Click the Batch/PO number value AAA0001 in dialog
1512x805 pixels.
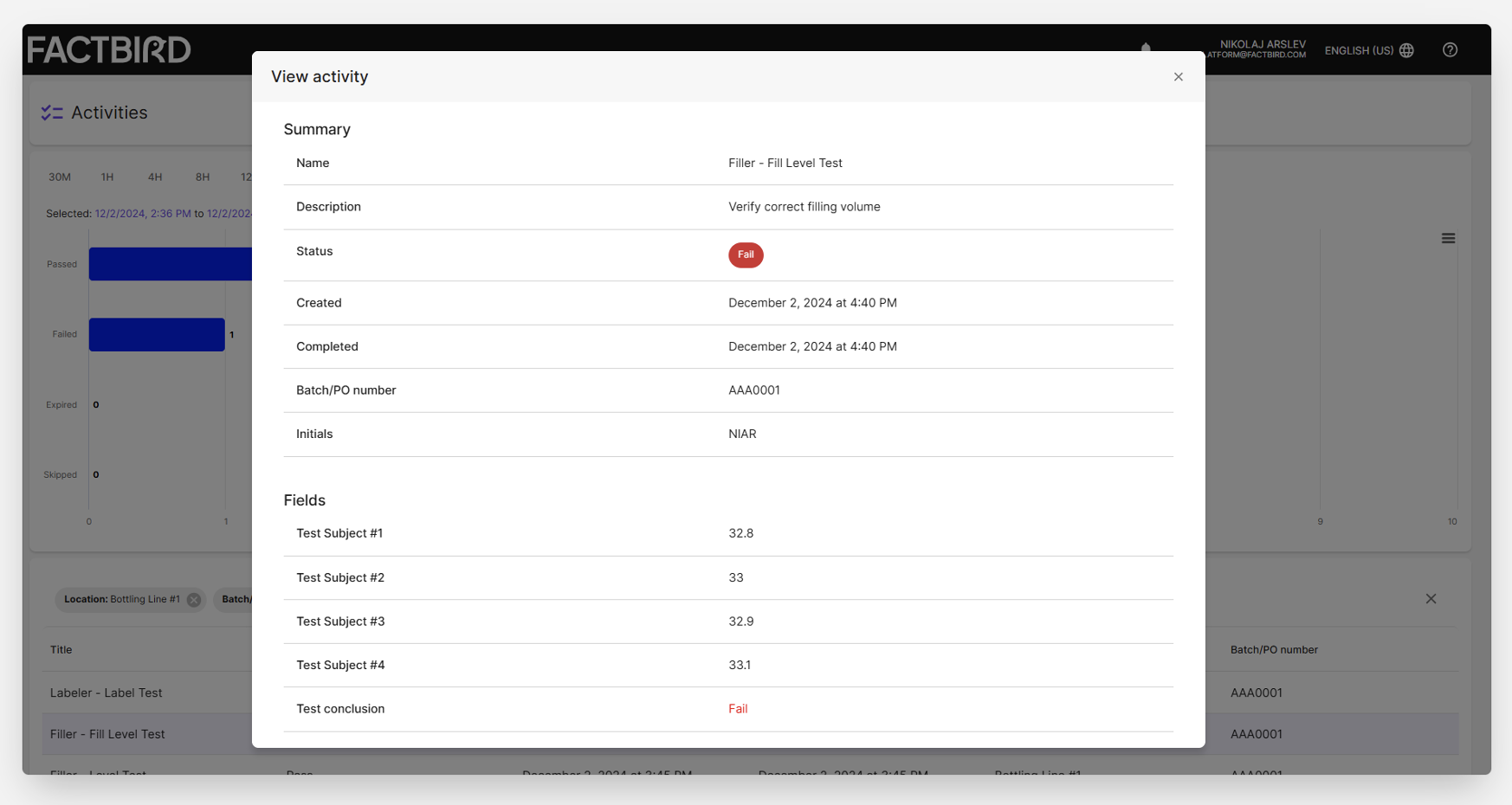754,390
